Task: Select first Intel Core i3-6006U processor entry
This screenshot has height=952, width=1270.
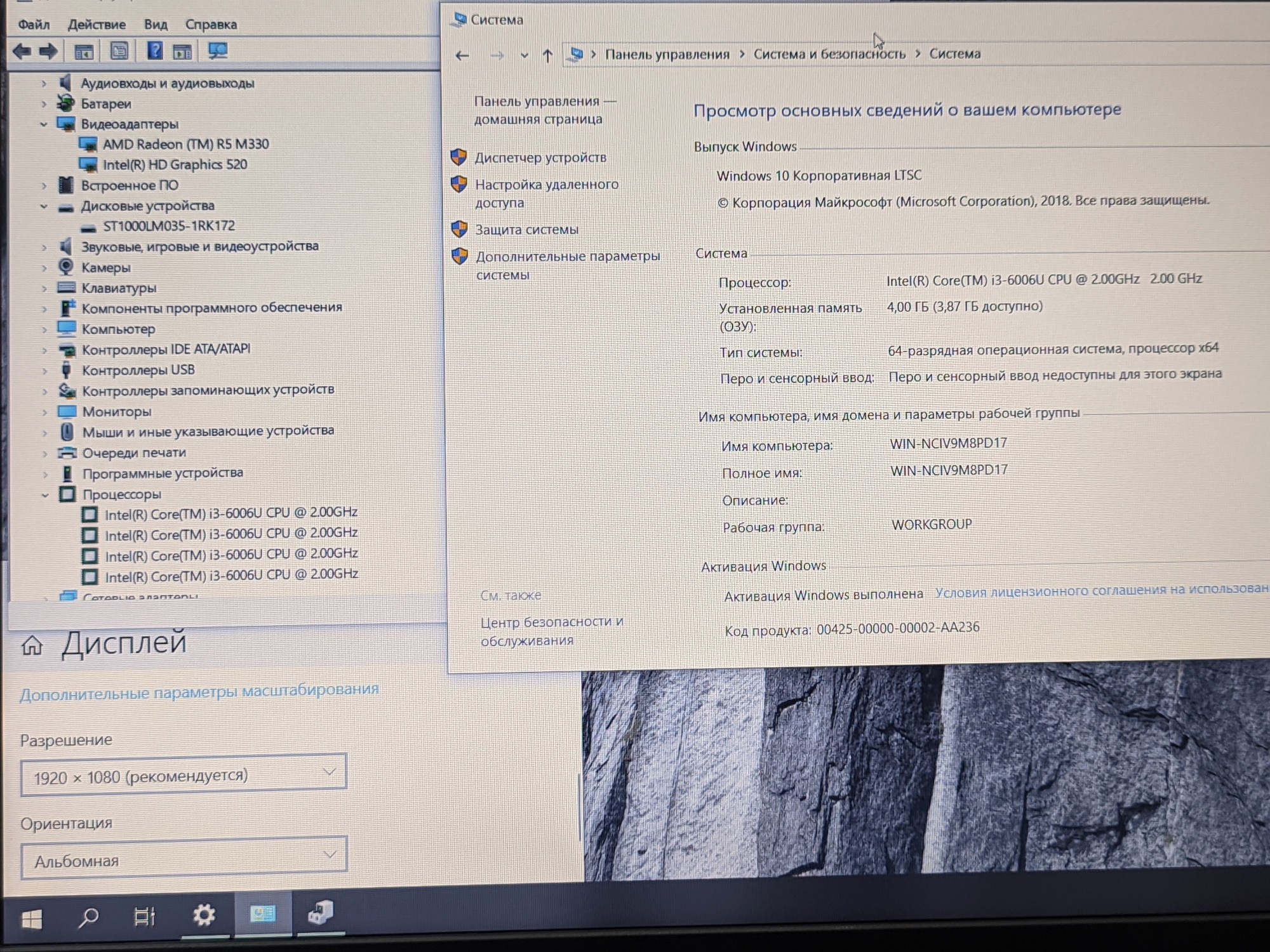Action: tap(231, 513)
